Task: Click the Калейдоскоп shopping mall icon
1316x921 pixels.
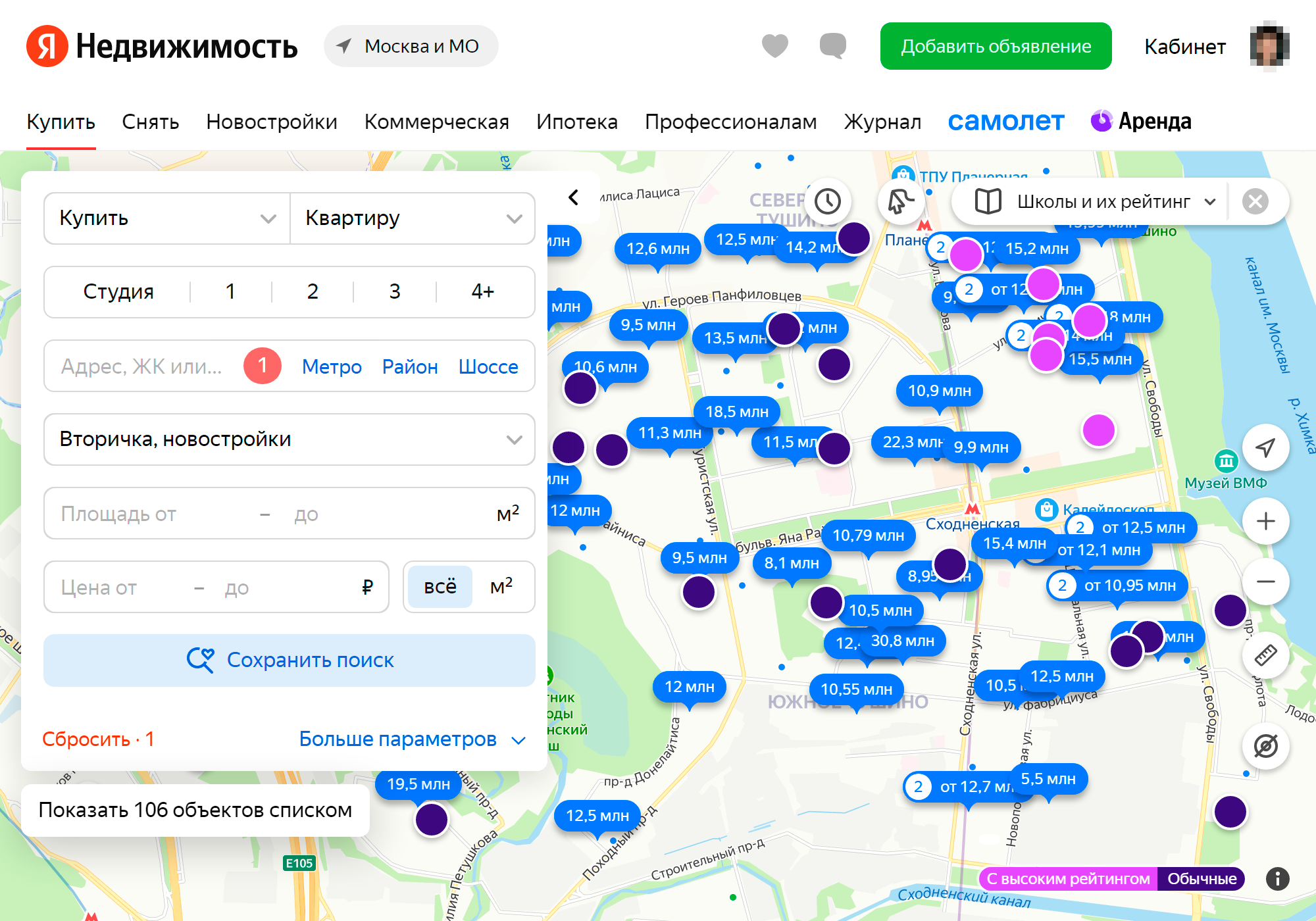Action: coord(1047,509)
